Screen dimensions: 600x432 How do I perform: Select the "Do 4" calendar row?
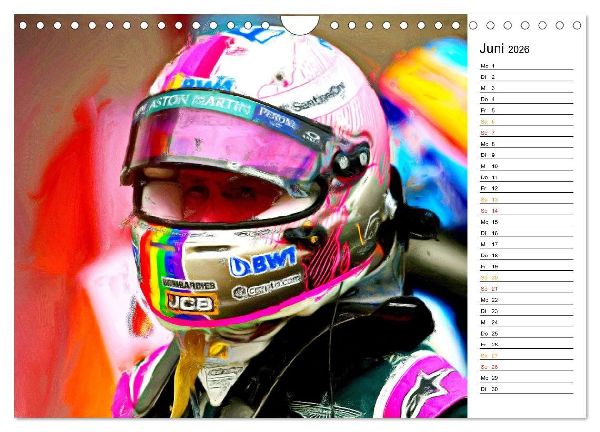[527, 99]
